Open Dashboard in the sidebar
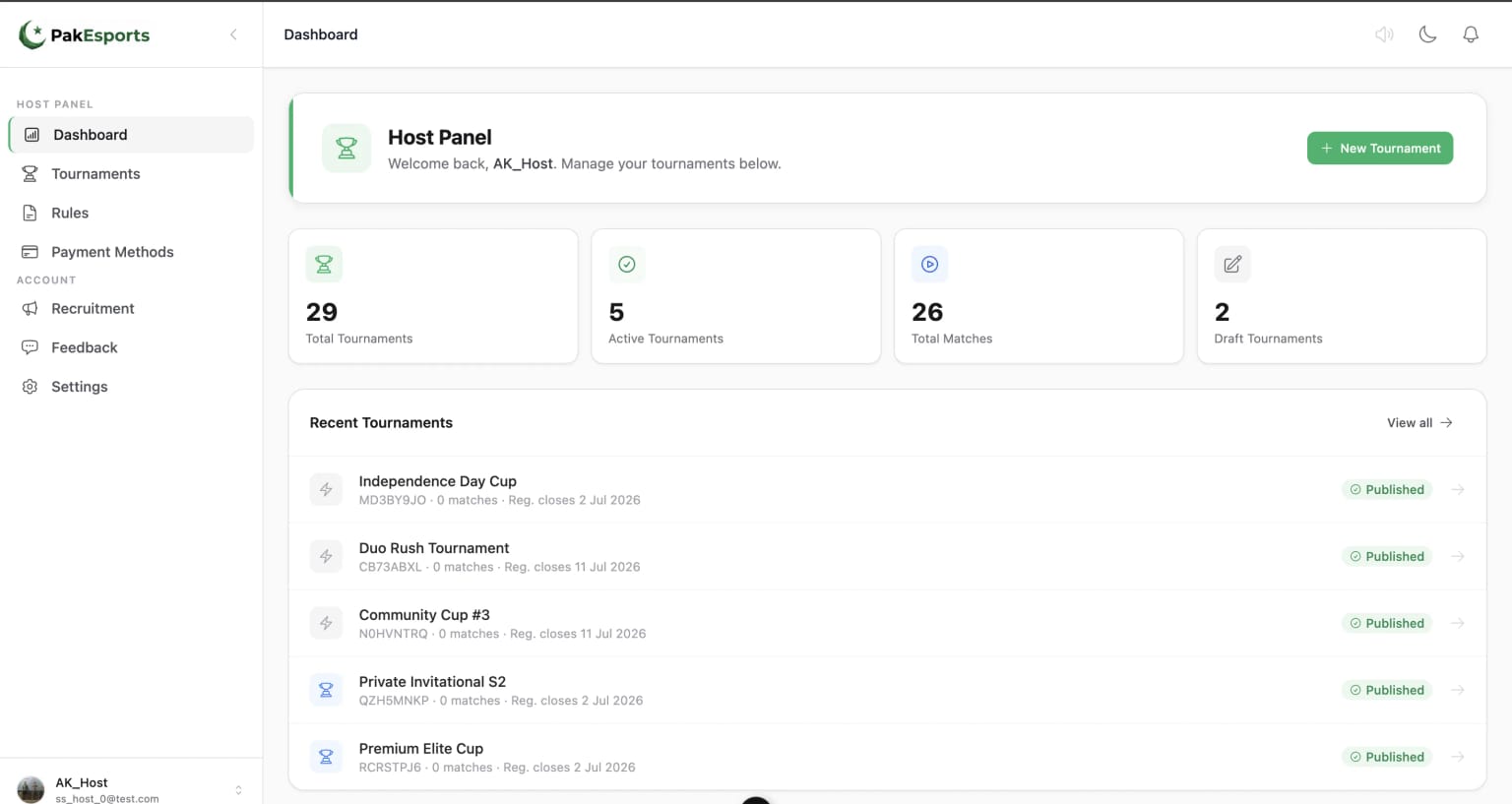Viewport: 1512px width, 804px height. [x=131, y=135]
